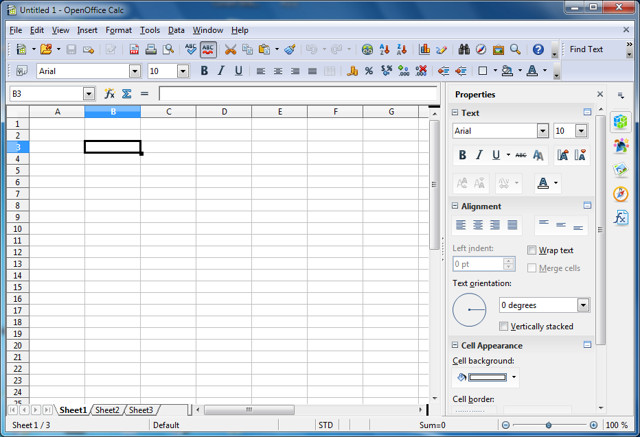Switch to the Sheet2 tab

(107, 410)
